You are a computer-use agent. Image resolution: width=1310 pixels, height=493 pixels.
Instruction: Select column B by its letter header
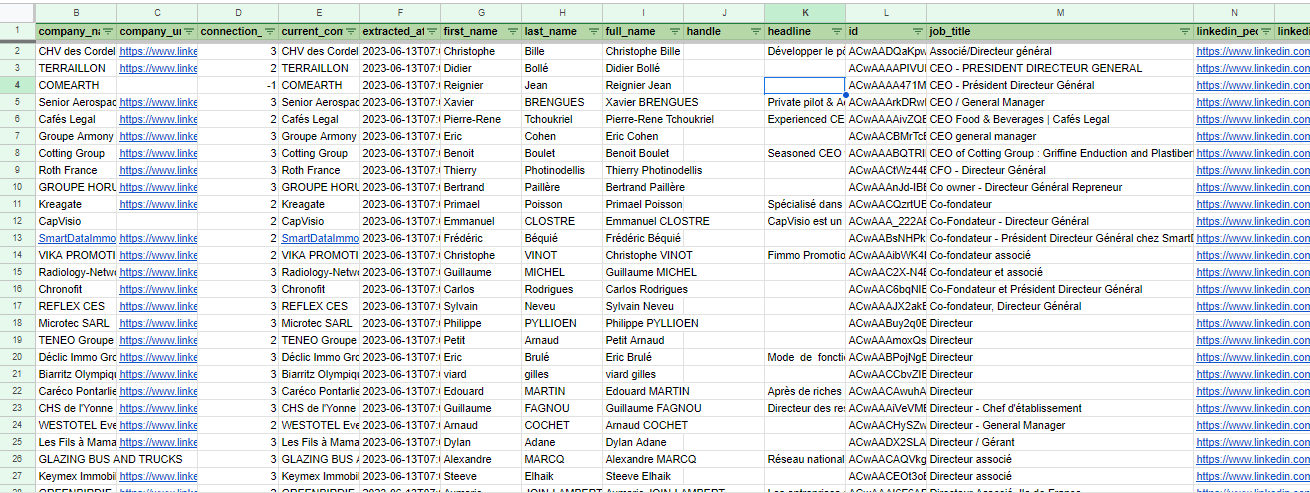(x=76, y=11)
